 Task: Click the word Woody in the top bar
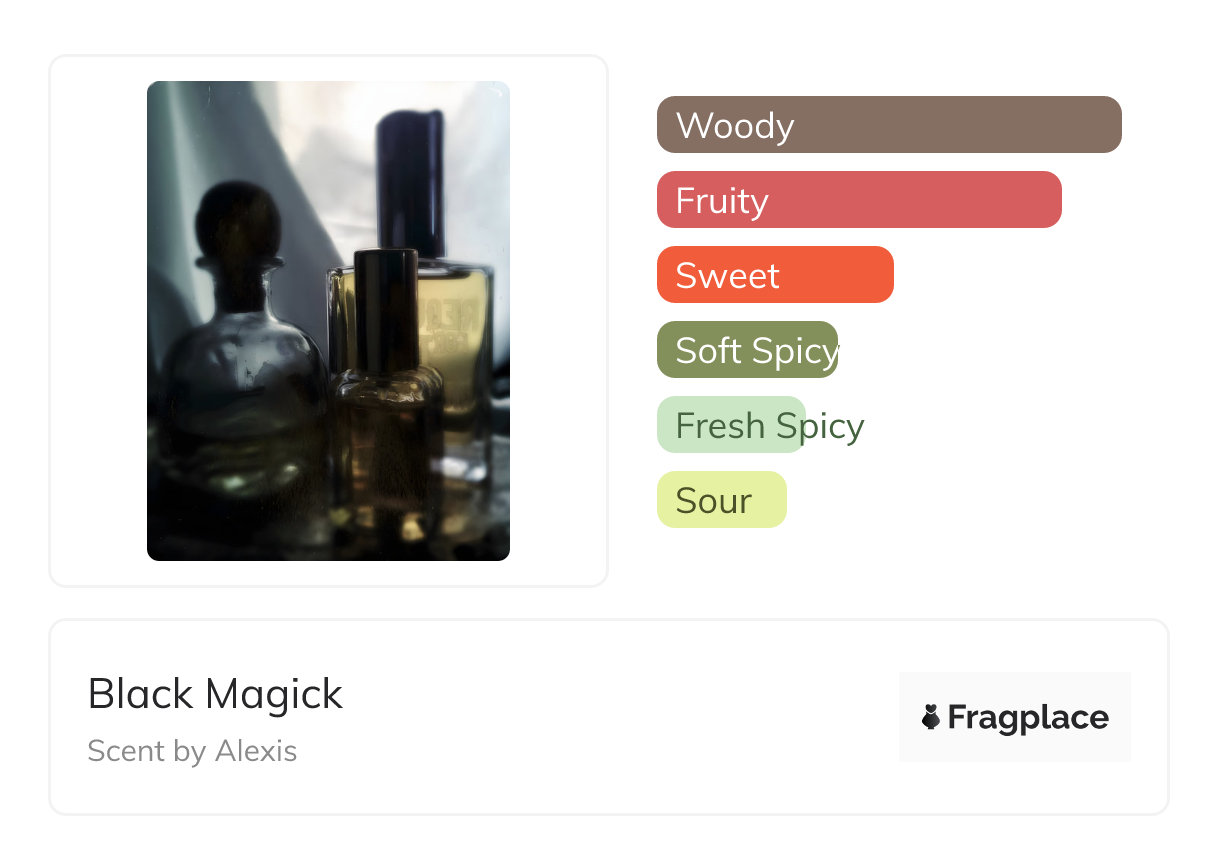point(735,126)
